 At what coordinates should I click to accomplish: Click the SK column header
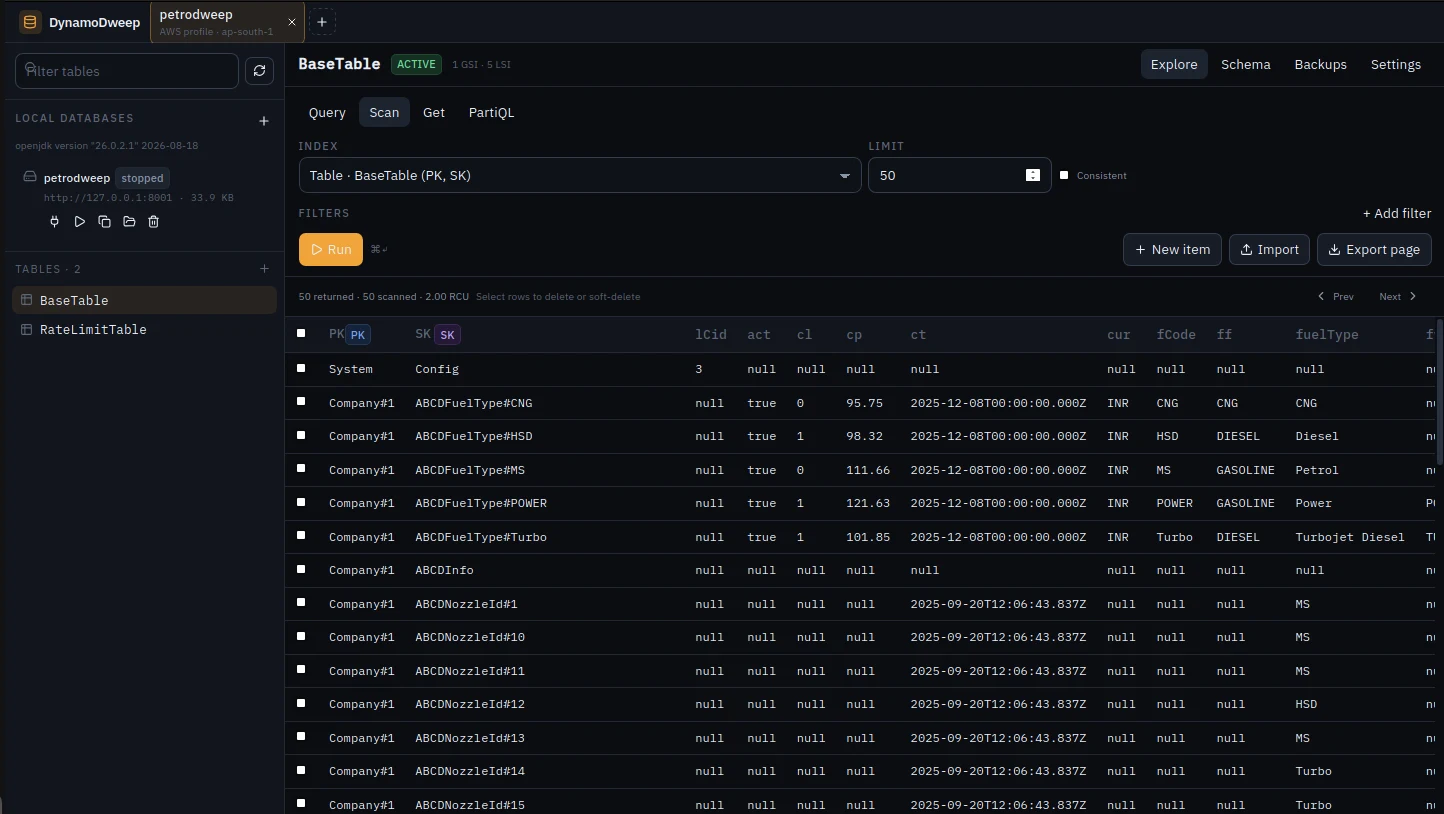(x=437, y=334)
